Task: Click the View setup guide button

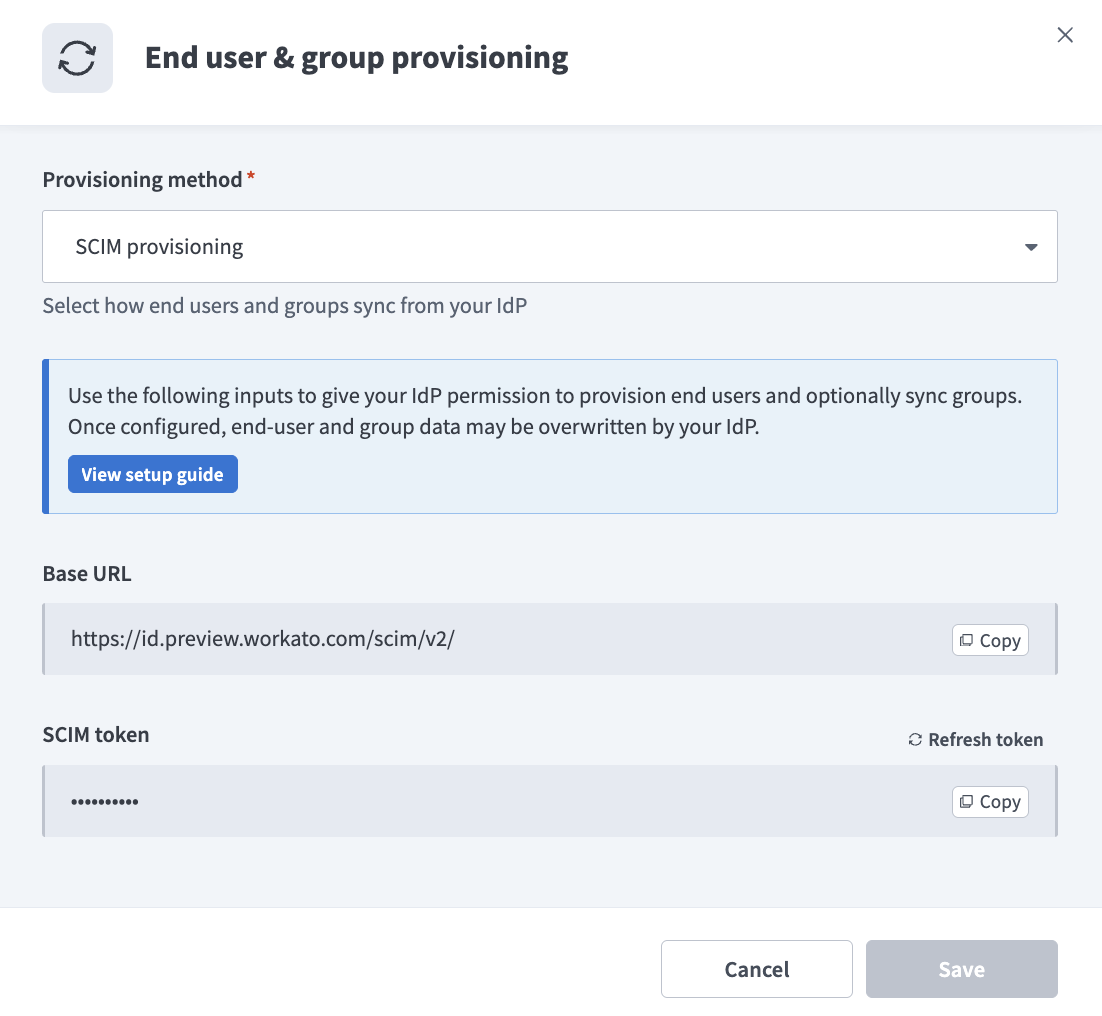Action: point(152,473)
